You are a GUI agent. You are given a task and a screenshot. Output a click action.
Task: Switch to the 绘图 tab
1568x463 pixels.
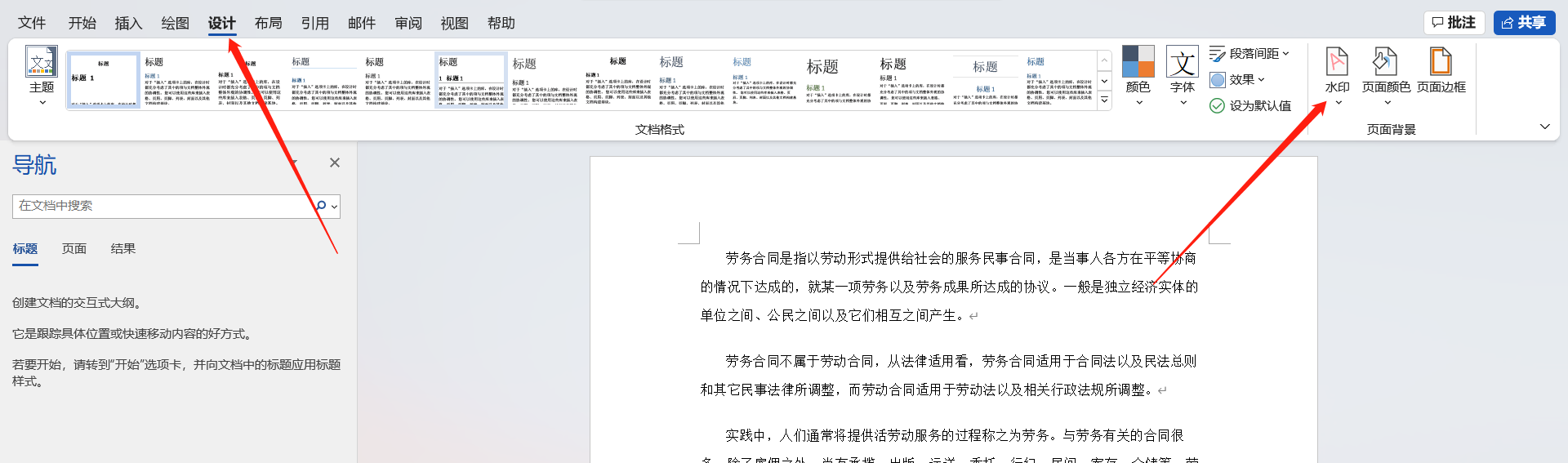pos(175,23)
